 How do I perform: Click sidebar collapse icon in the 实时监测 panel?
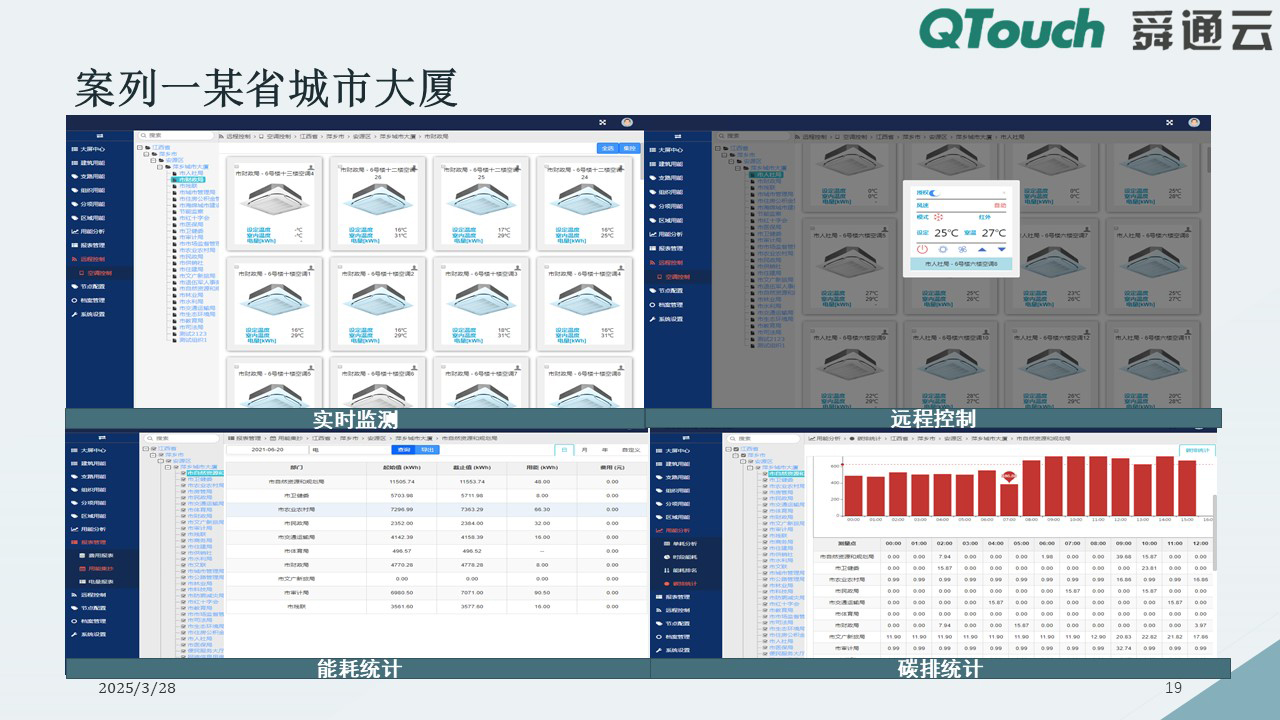[100, 135]
